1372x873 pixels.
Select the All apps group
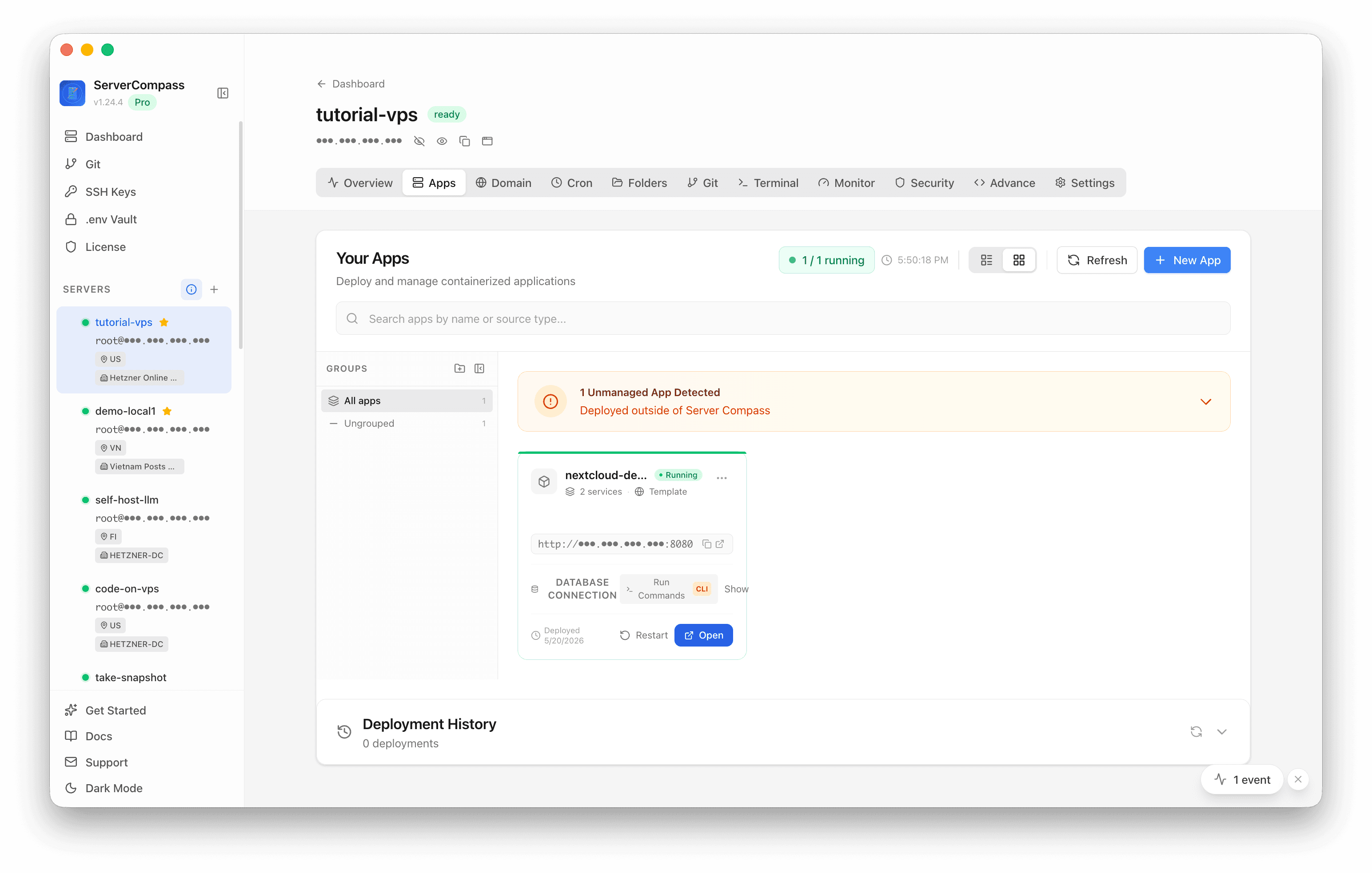pyautogui.click(x=407, y=401)
